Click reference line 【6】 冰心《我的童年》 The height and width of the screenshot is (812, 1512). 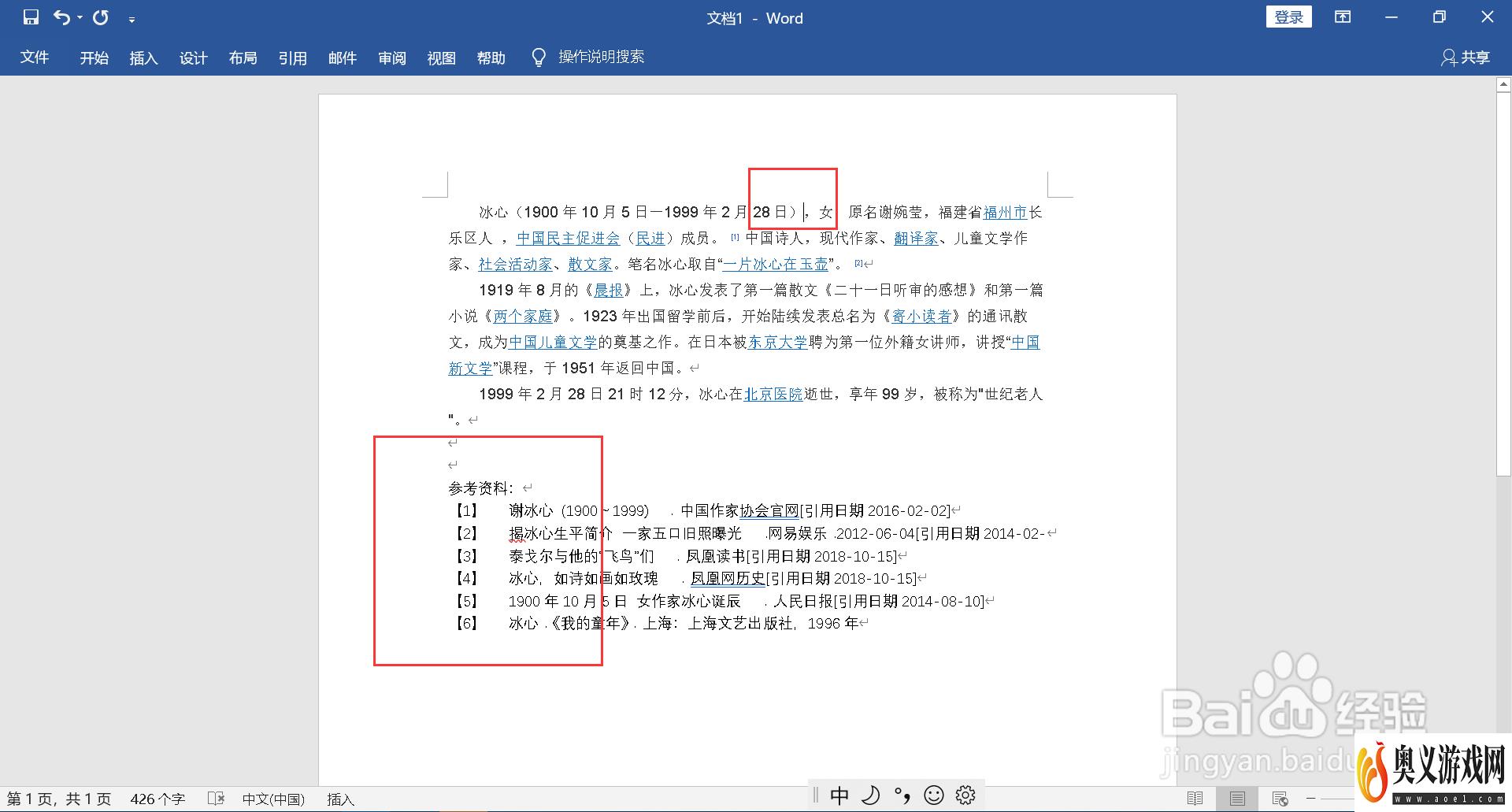658,624
